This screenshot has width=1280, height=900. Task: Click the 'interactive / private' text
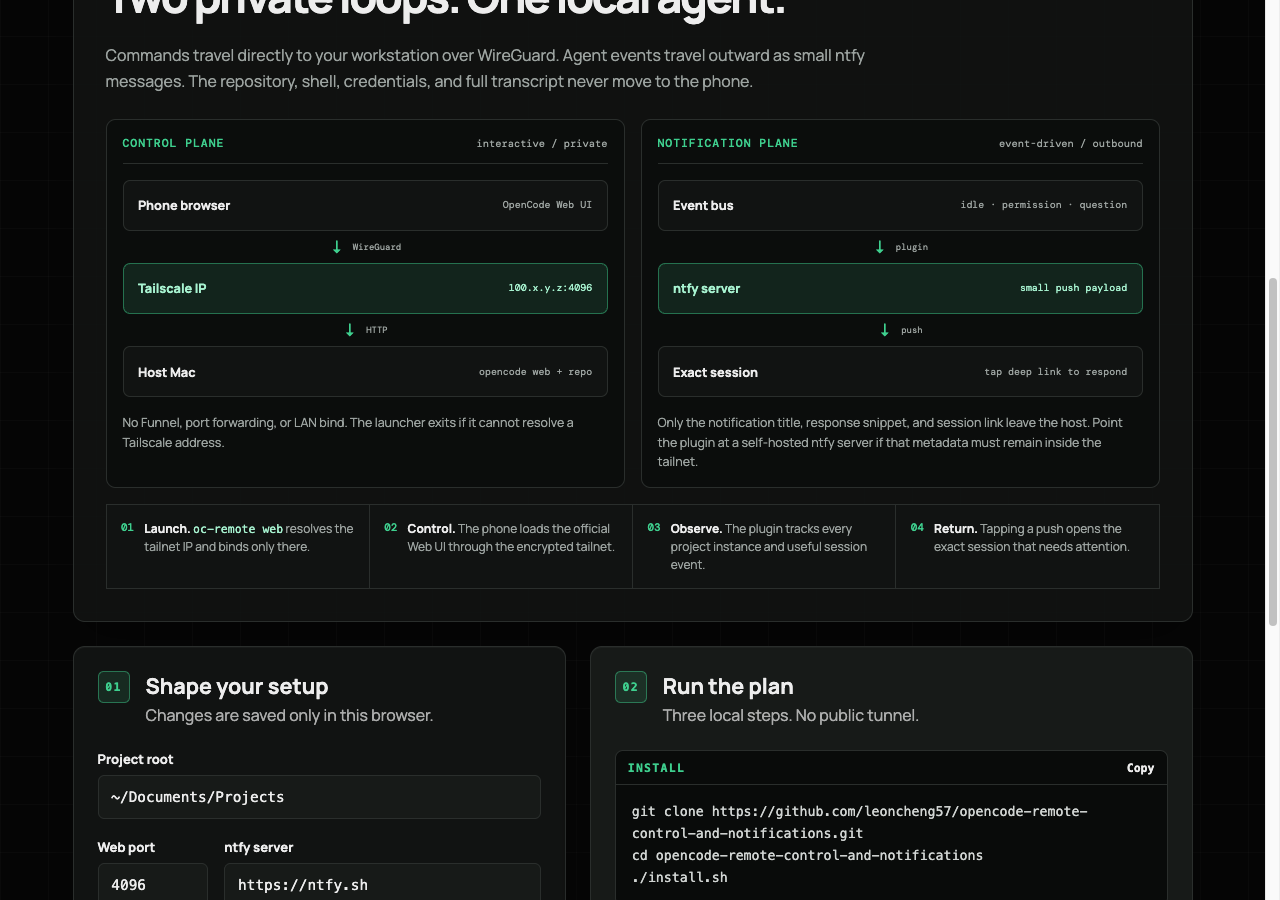(x=542, y=144)
